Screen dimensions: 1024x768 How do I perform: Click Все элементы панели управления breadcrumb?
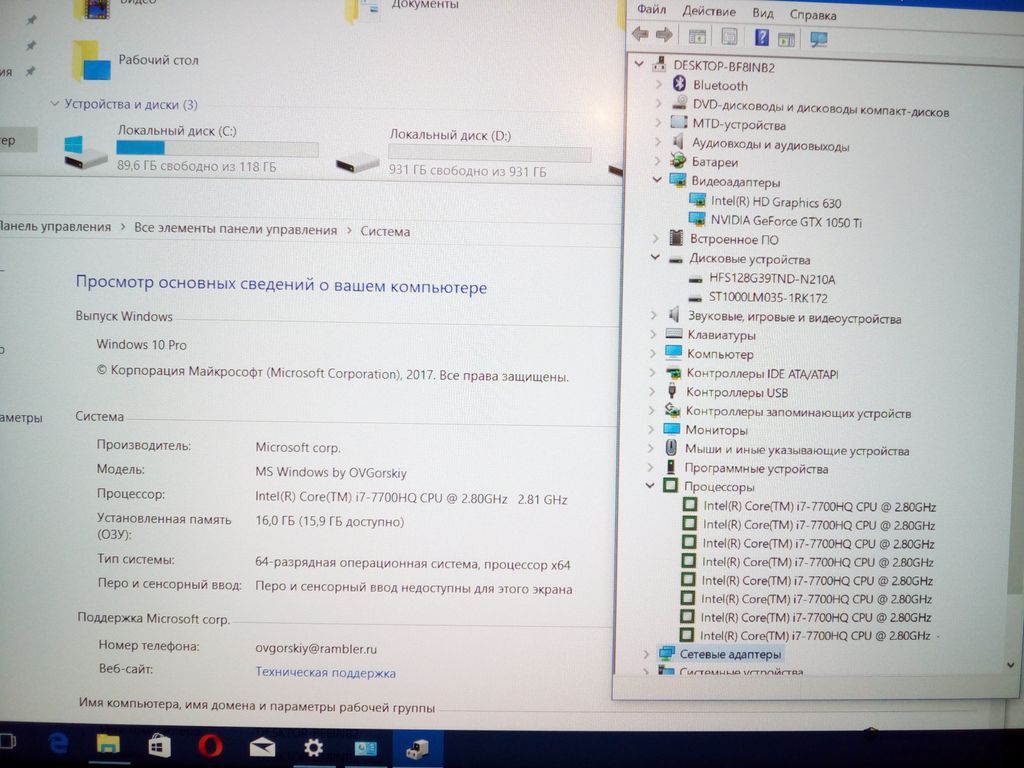pyautogui.click(x=235, y=229)
